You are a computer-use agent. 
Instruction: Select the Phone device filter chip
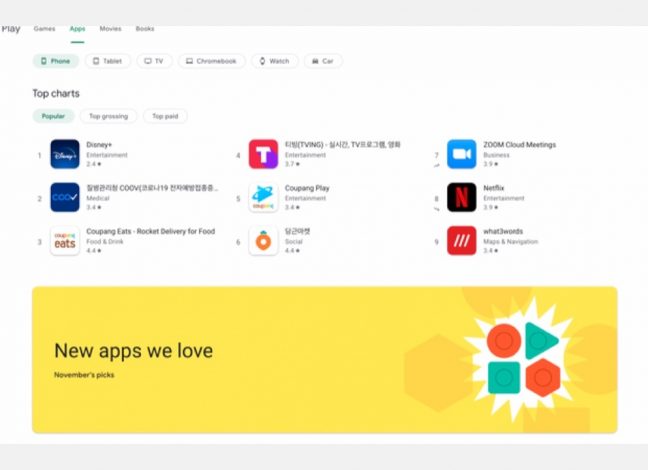coord(56,61)
